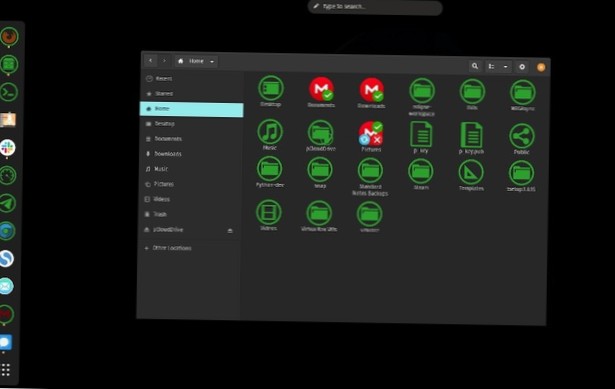Show all applications grid
This screenshot has width=615, height=389.
[x=5, y=369]
